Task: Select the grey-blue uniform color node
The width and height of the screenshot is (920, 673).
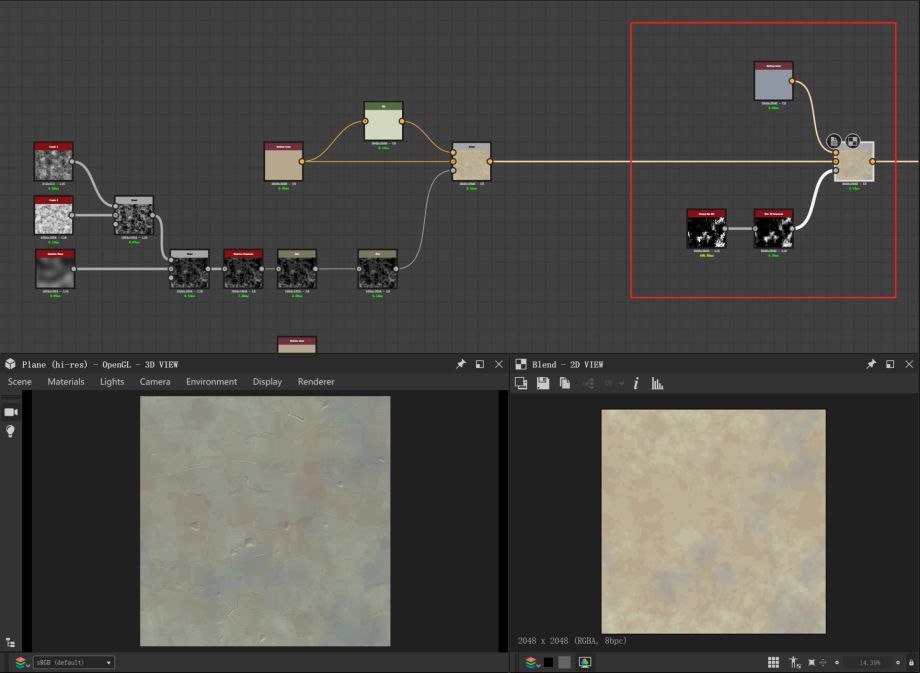Action: tap(773, 81)
